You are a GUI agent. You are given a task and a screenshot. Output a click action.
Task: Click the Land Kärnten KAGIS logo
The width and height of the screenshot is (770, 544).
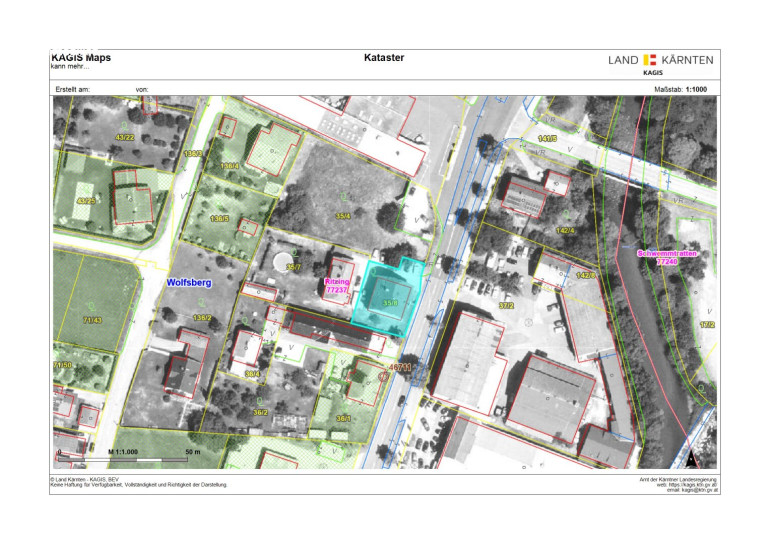660,62
